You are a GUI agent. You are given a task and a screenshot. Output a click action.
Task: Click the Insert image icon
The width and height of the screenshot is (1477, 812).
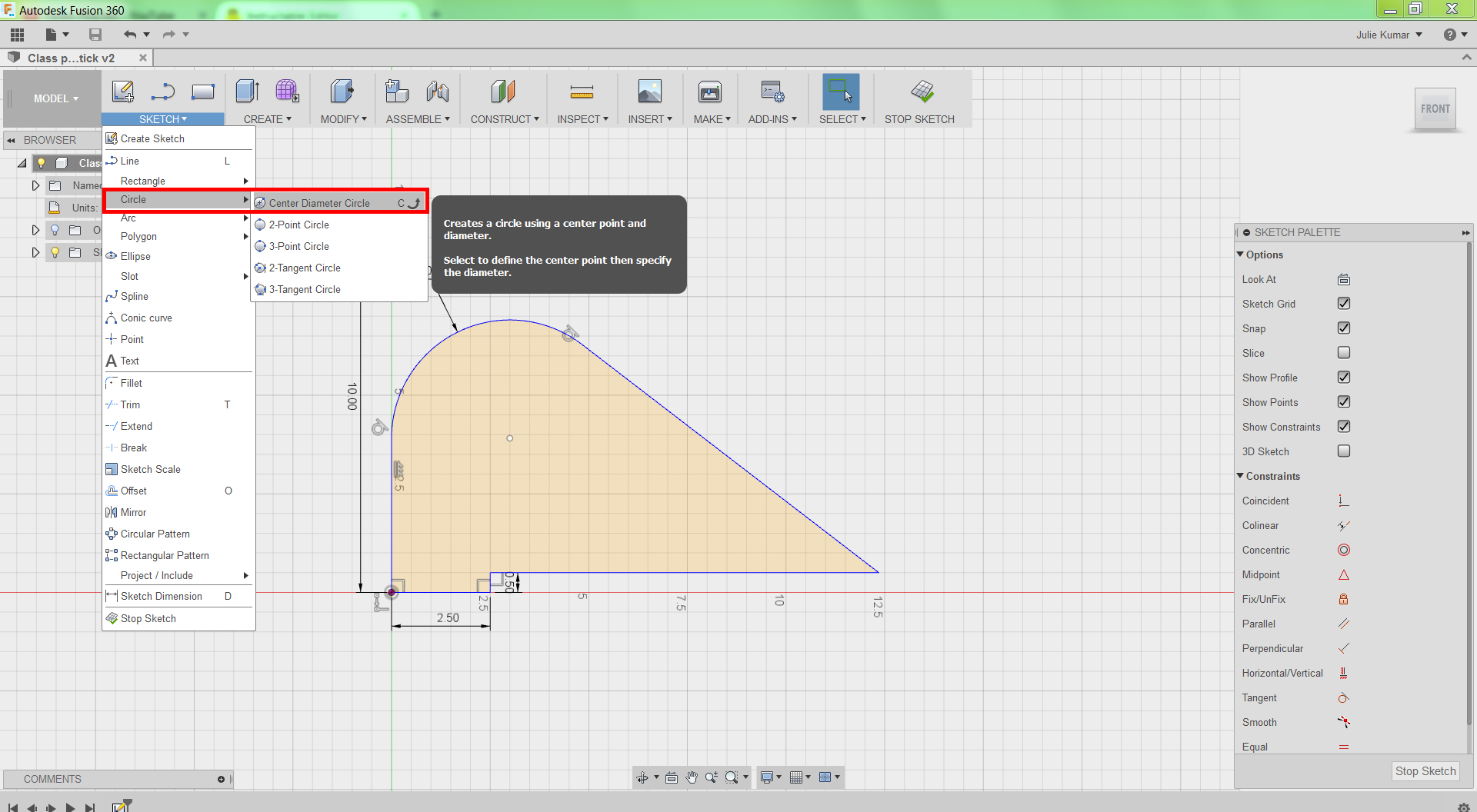click(x=650, y=92)
